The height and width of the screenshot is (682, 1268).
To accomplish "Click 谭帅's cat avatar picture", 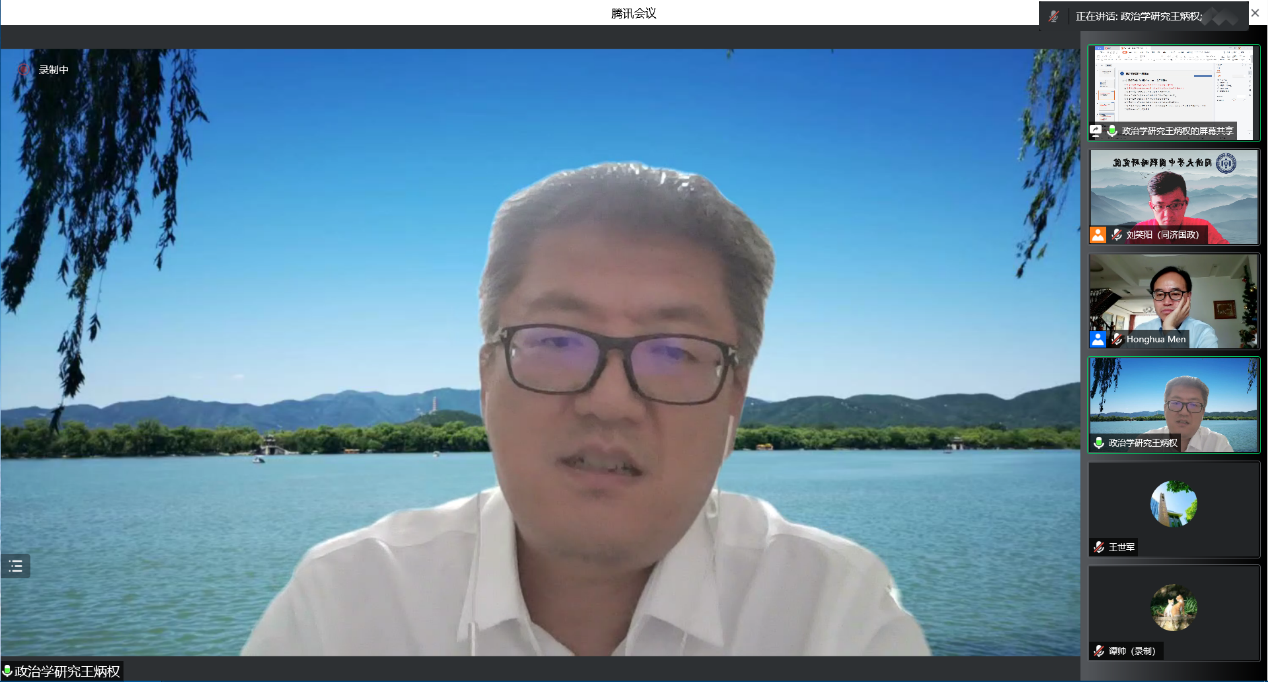I will click(1174, 607).
